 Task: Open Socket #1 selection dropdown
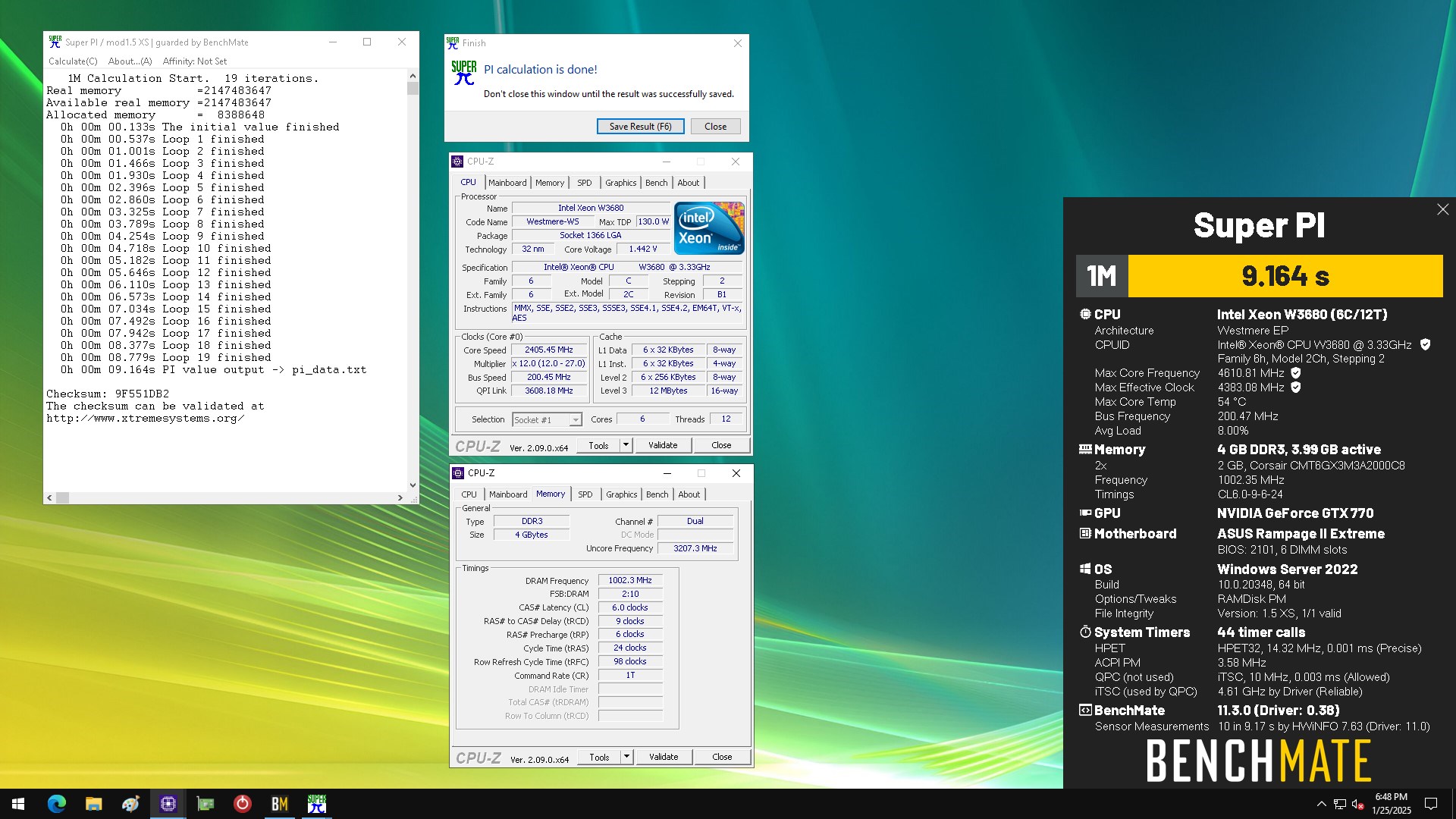(547, 420)
